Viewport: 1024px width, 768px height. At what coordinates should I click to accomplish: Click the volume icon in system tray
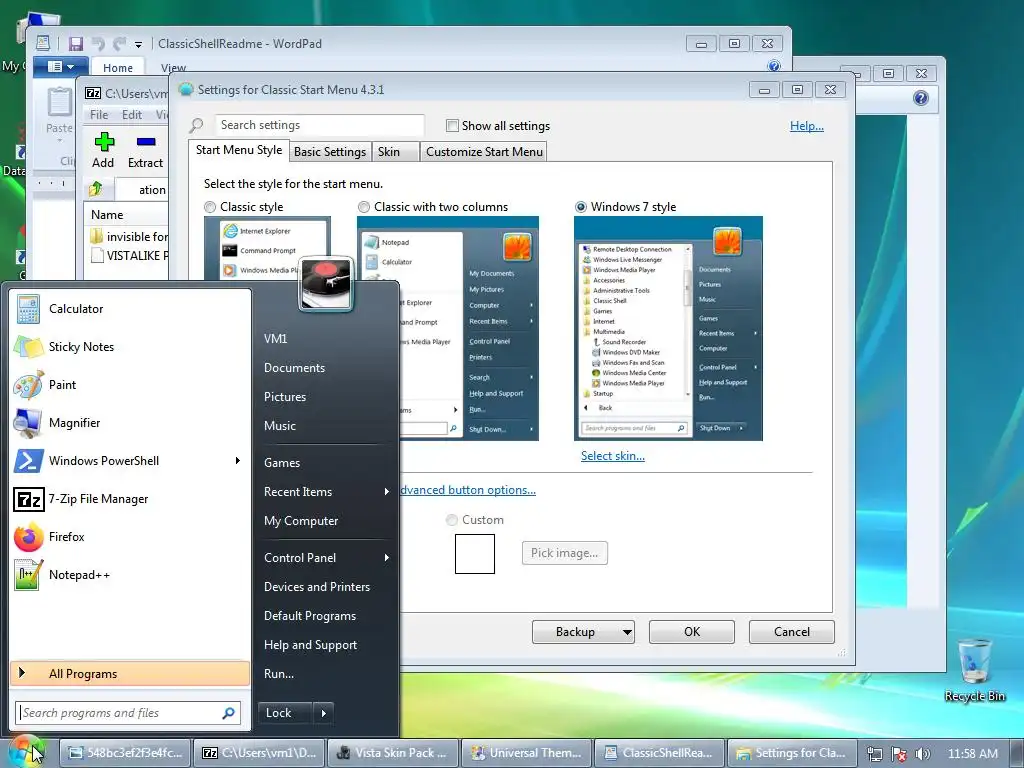923,754
